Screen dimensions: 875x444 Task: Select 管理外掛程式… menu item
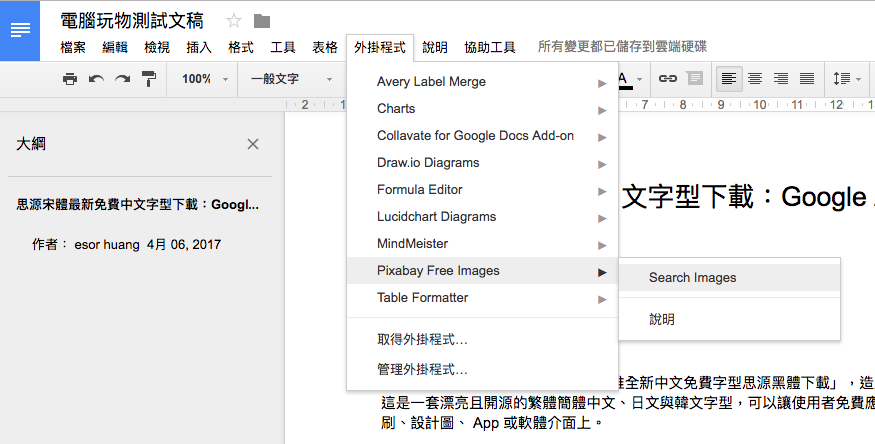(x=482, y=369)
